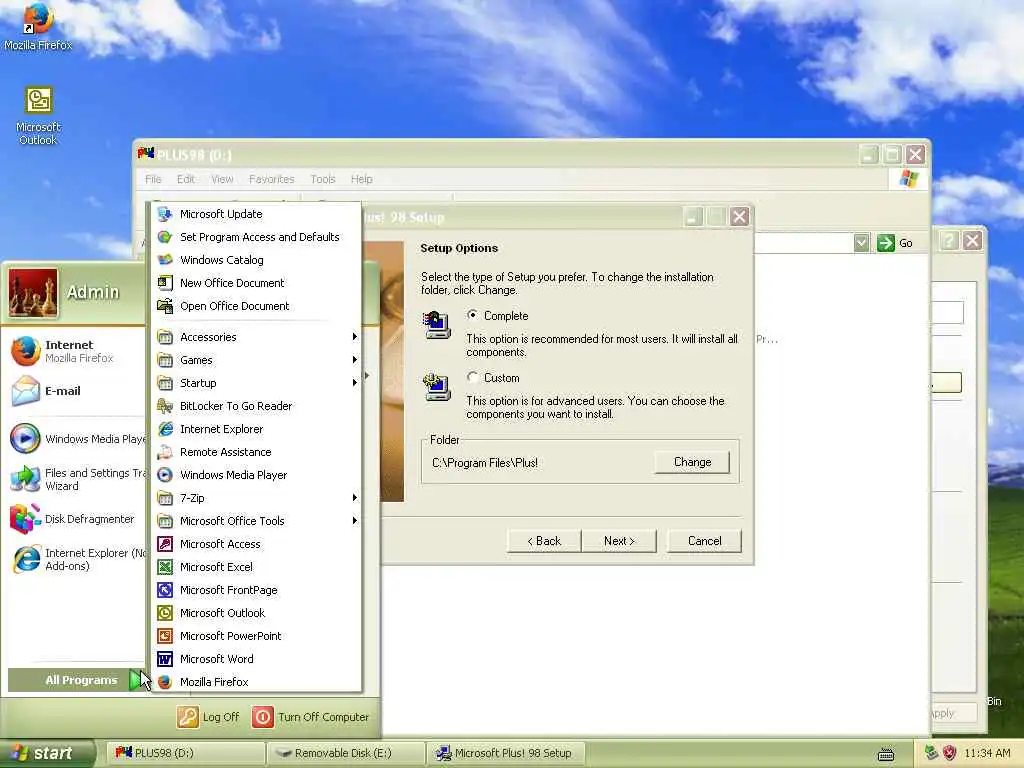Expand the Accessories submenu
Viewport: 1024px width, 768px height.
(257, 337)
